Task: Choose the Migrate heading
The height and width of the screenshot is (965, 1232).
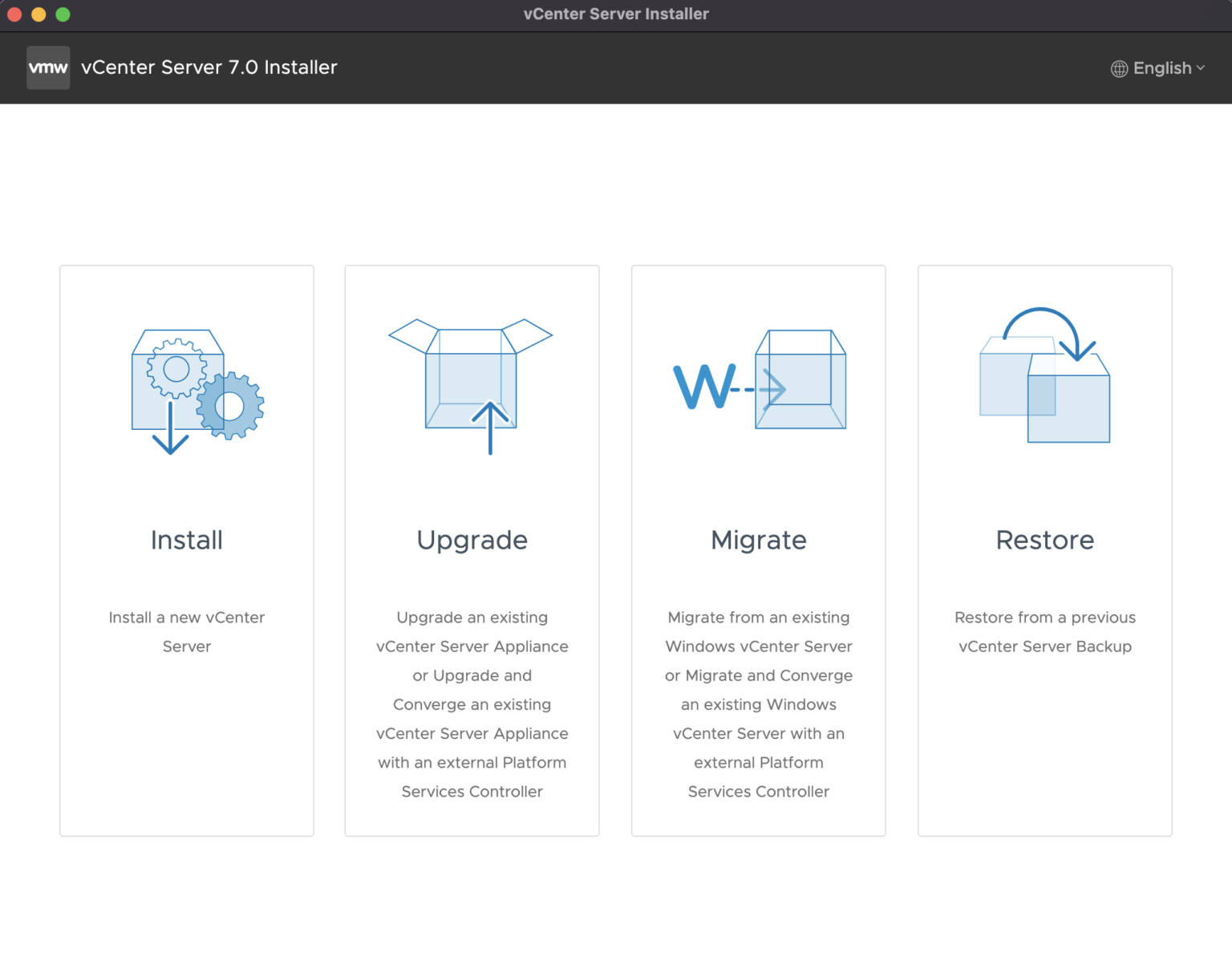Action: coord(759,540)
